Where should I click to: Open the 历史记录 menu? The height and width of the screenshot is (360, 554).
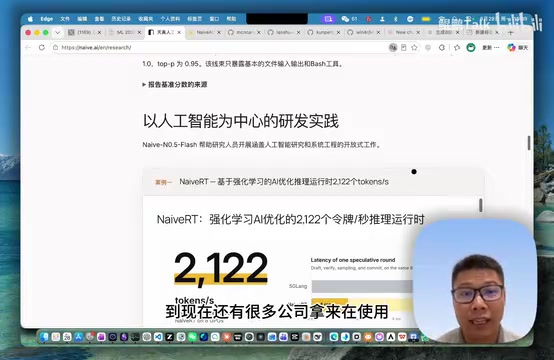point(121,19)
